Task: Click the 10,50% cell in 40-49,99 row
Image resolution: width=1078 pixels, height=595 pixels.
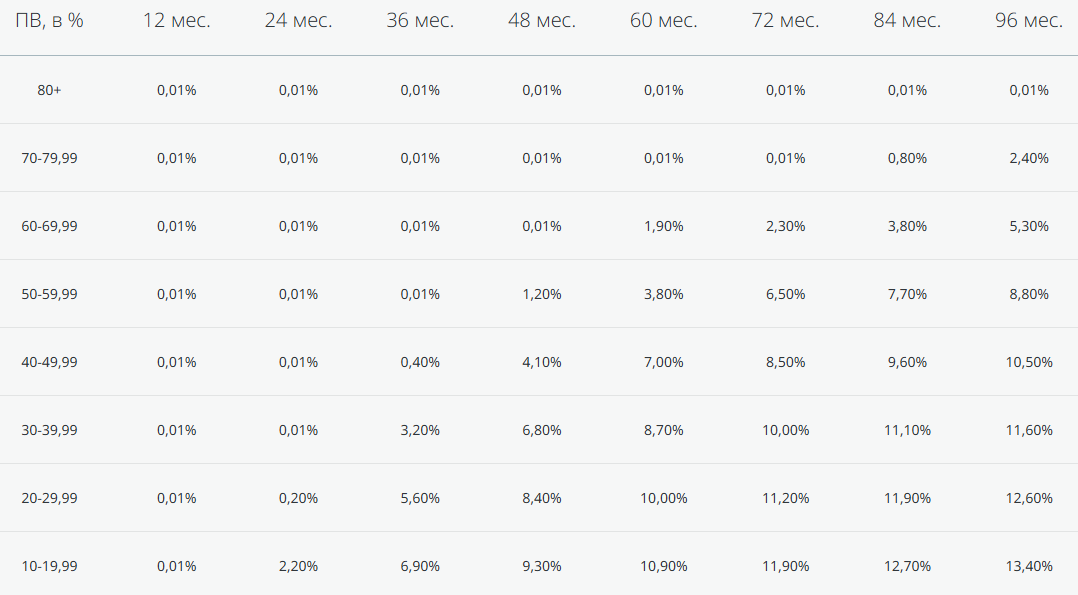Action: 1029,363
